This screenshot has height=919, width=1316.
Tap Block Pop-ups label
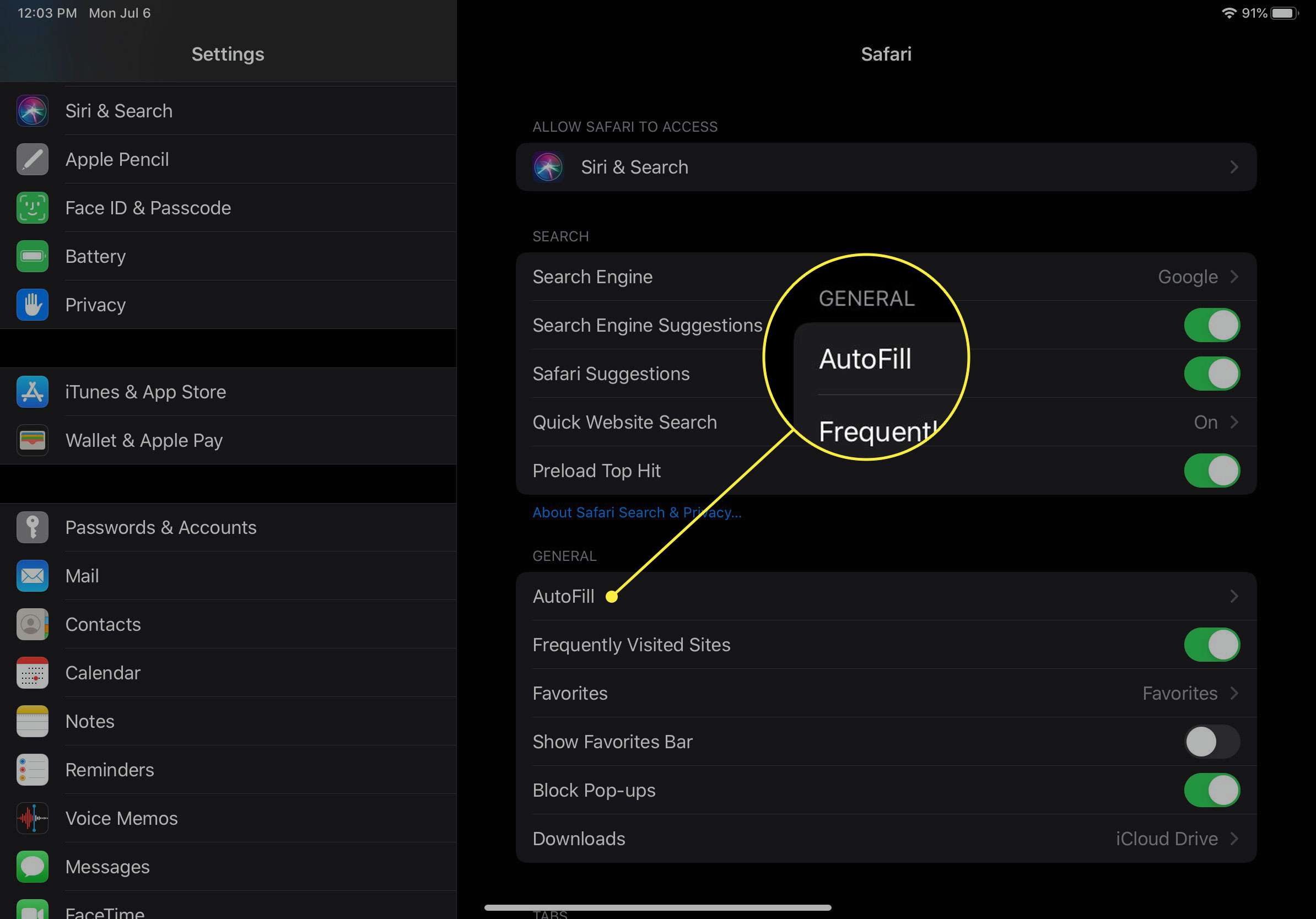(x=594, y=790)
